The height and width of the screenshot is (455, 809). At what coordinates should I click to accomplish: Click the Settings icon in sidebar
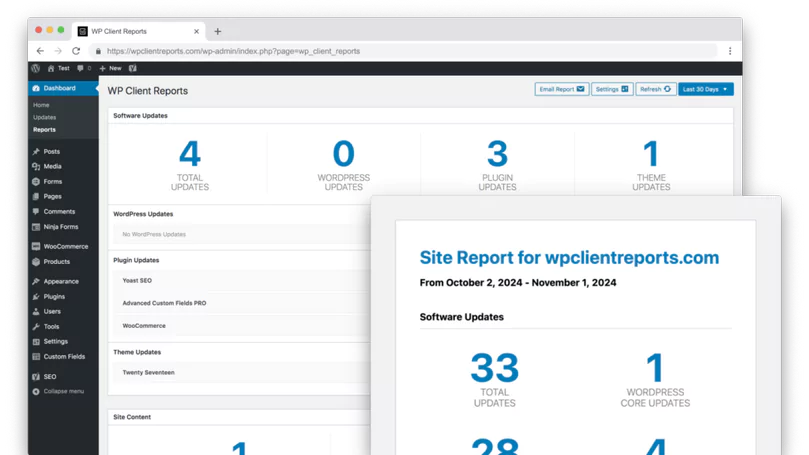point(36,342)
